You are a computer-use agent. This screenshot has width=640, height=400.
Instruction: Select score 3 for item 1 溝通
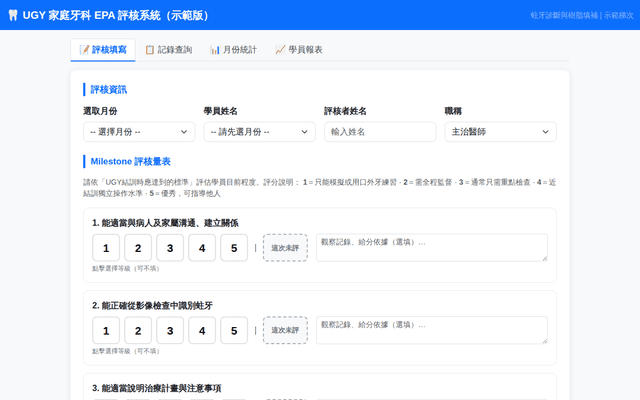(170, 248)
